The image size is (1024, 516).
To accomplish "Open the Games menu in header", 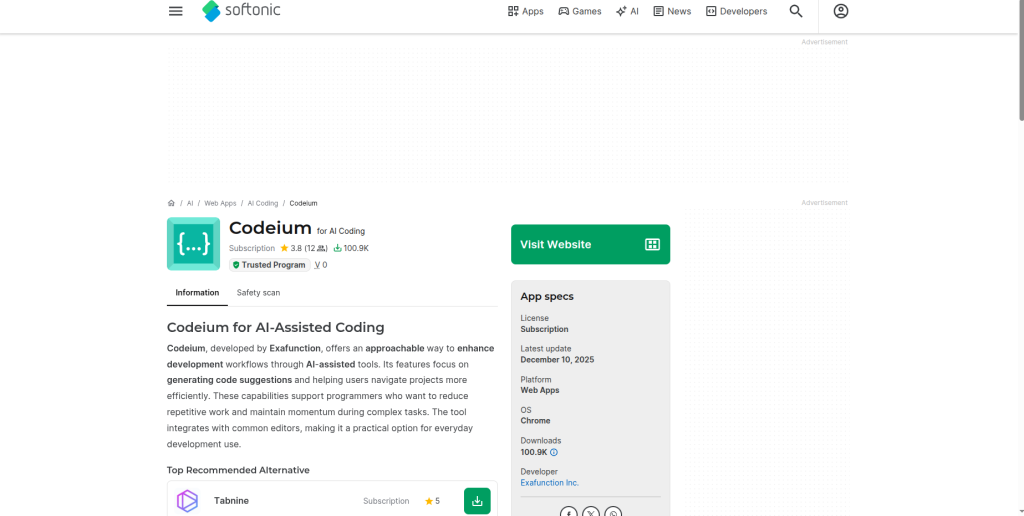I will [580, 11].
